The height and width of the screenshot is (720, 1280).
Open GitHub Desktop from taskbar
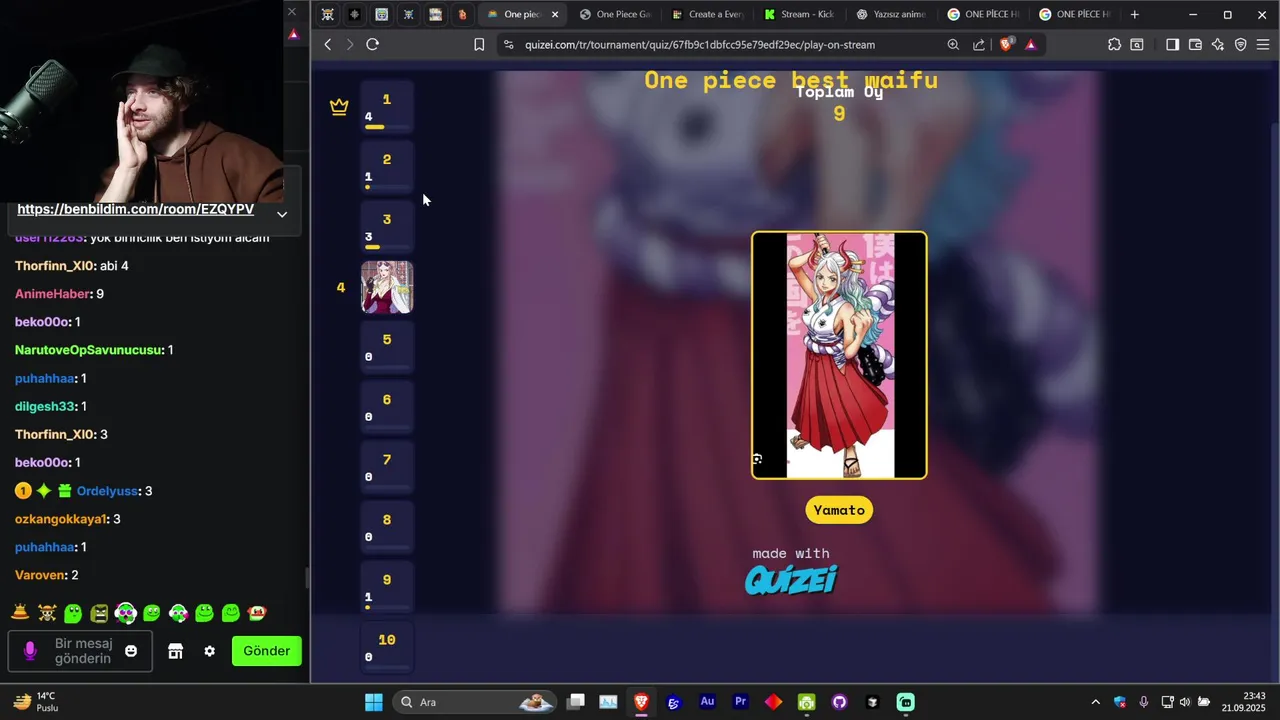[839, 702]
